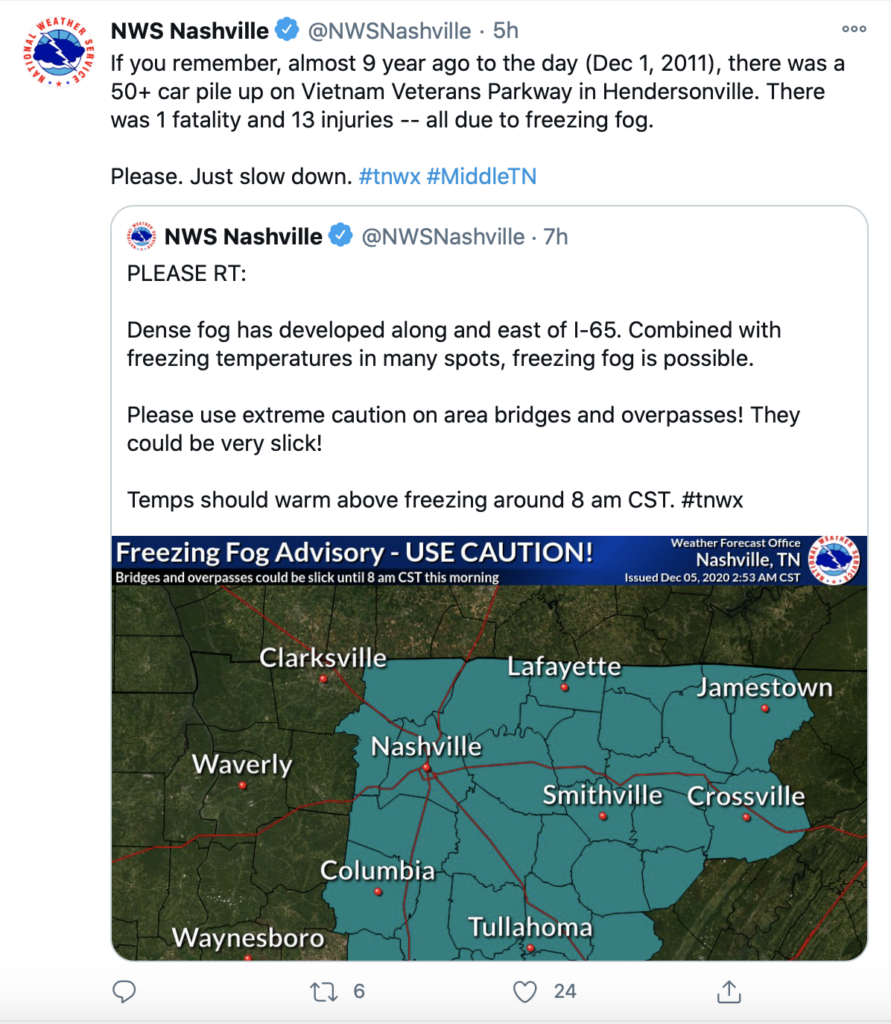Open the Freezing Fog Advisory map image
The height and width of the screenshot is (1024, 891).
[x=489, y=748]
